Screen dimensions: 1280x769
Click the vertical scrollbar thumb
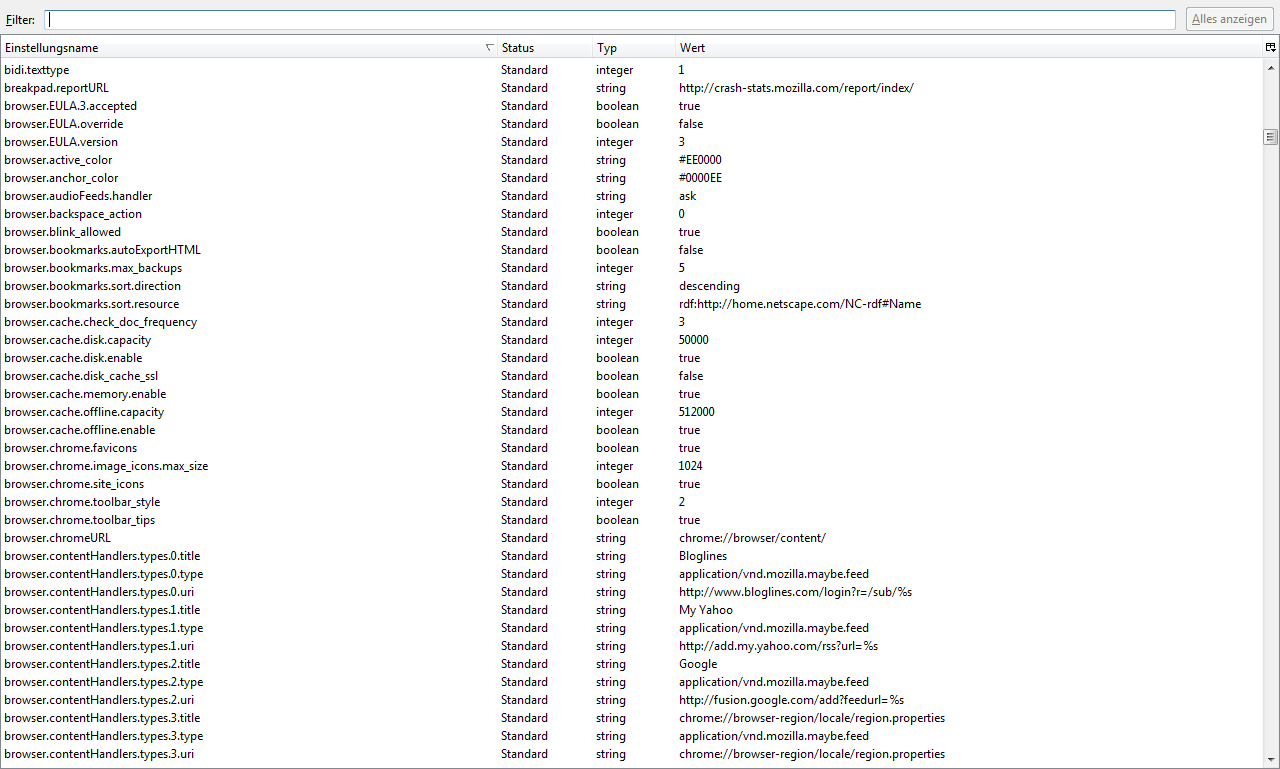pos(1271,137)
